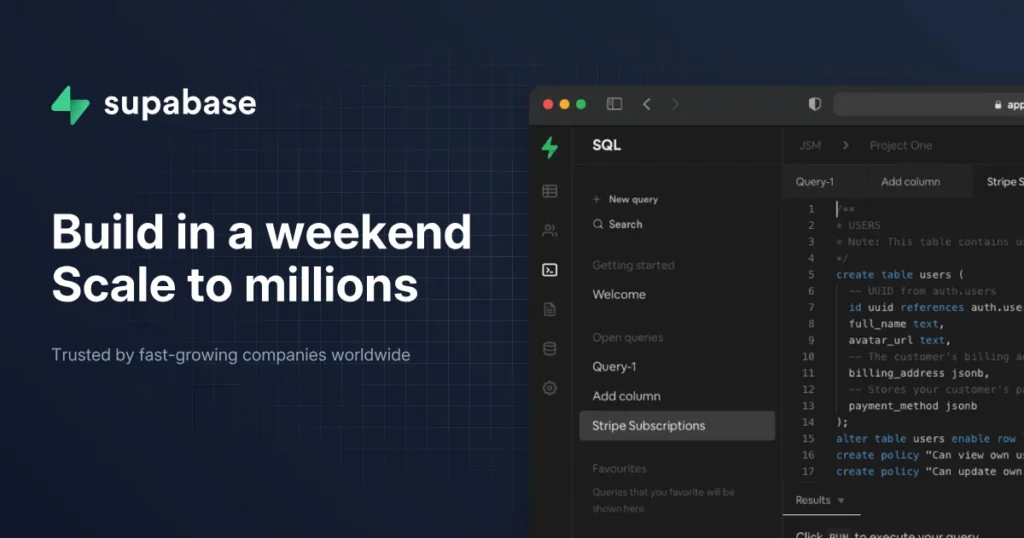This screenshot has width=1024, height=538.
Task: Click the line 15 'alter table users' code
Action: [927, 439]
